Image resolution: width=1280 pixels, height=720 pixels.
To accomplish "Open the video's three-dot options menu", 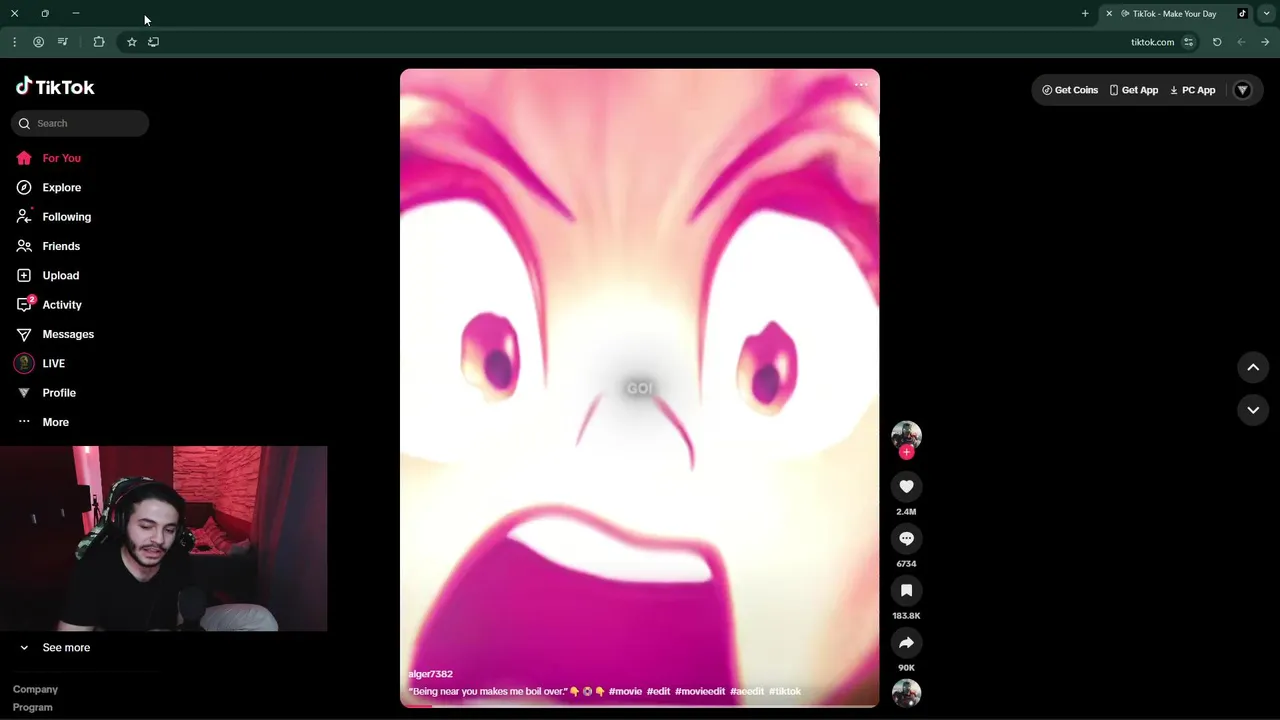I will click(x=861, y=85).
